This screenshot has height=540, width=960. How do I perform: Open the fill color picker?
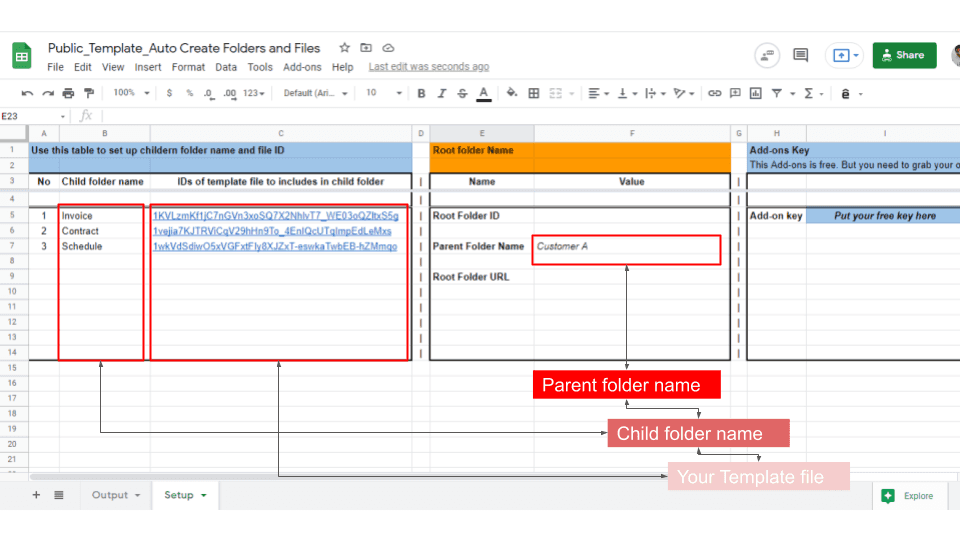click(x=512, y=93)
